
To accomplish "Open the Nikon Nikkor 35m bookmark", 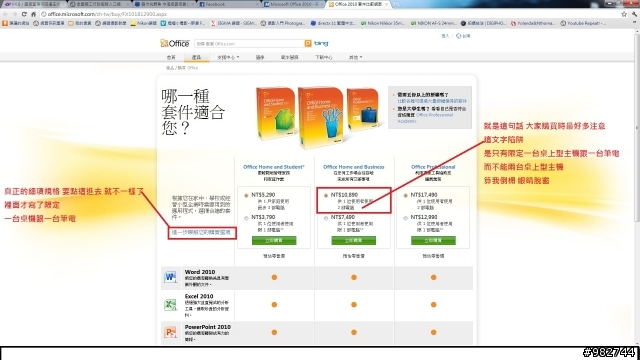I will pos(382,23).
